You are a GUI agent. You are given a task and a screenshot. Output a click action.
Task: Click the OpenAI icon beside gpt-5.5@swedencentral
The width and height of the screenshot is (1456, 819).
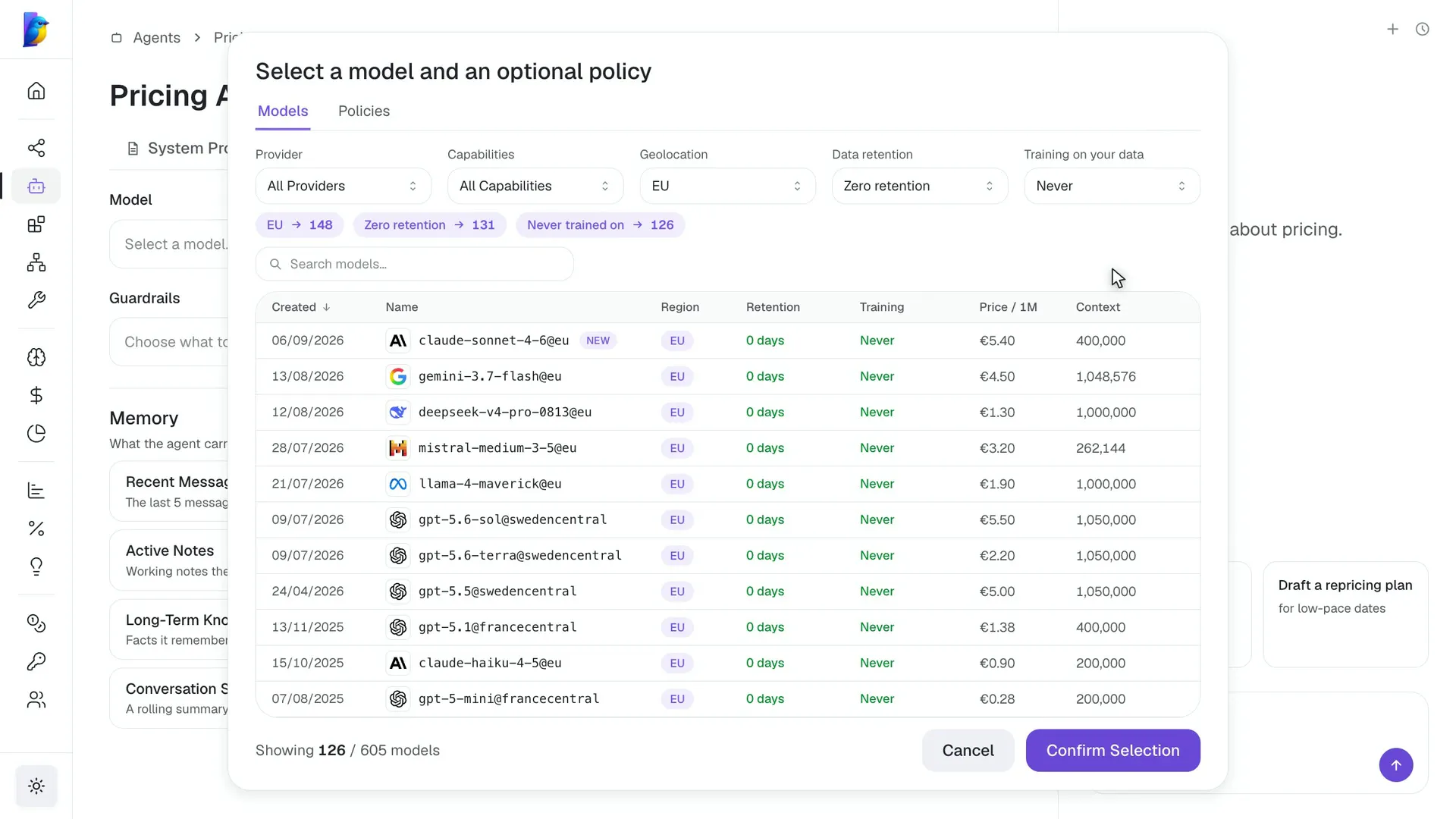tap(398, 591)
